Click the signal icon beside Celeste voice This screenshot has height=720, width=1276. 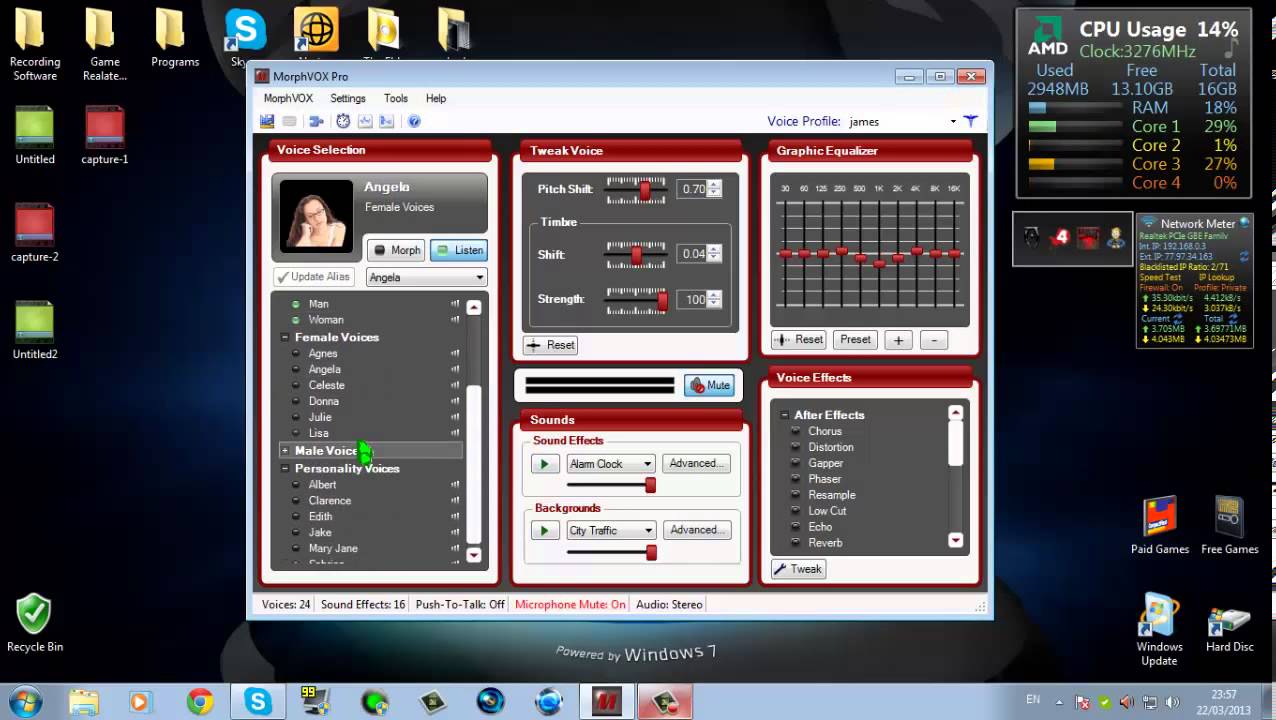point(455,385)
